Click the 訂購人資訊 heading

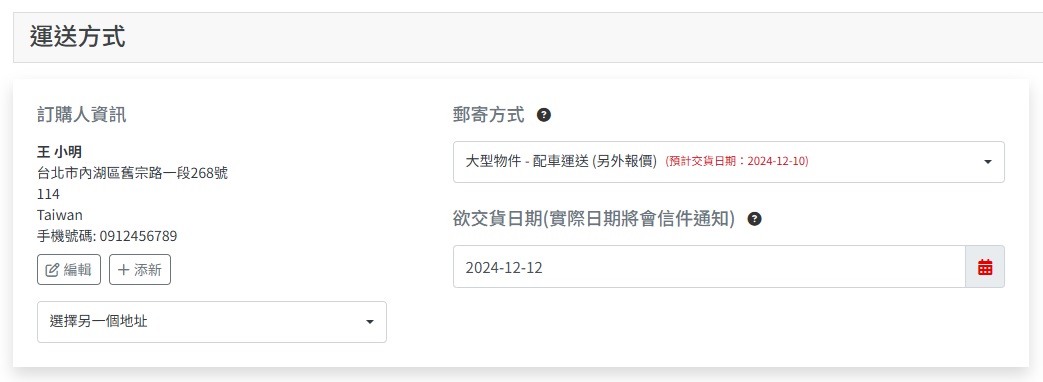[82, 115]
